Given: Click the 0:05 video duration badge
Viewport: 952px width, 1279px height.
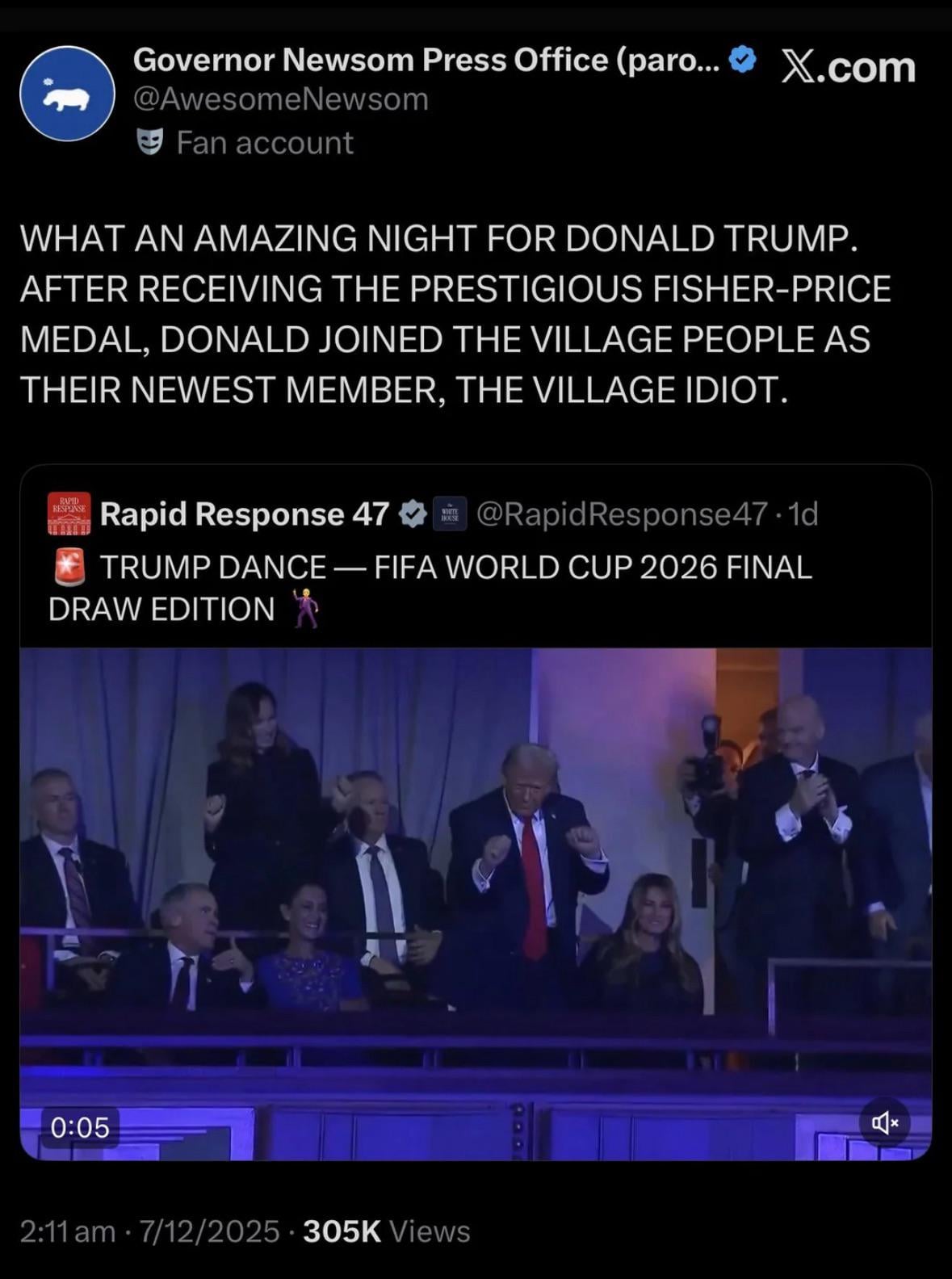Looking at the screenshot, I should tap(80, 1127).
